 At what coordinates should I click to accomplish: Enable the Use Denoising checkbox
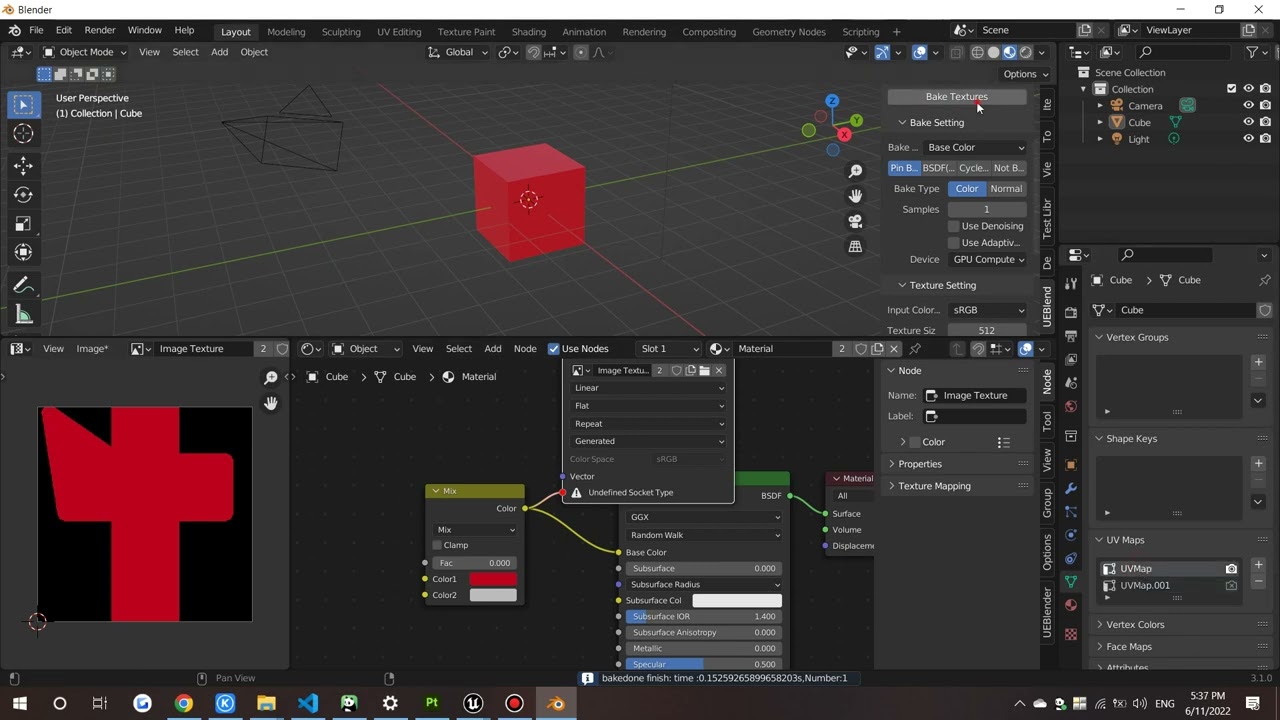[954, 226]
